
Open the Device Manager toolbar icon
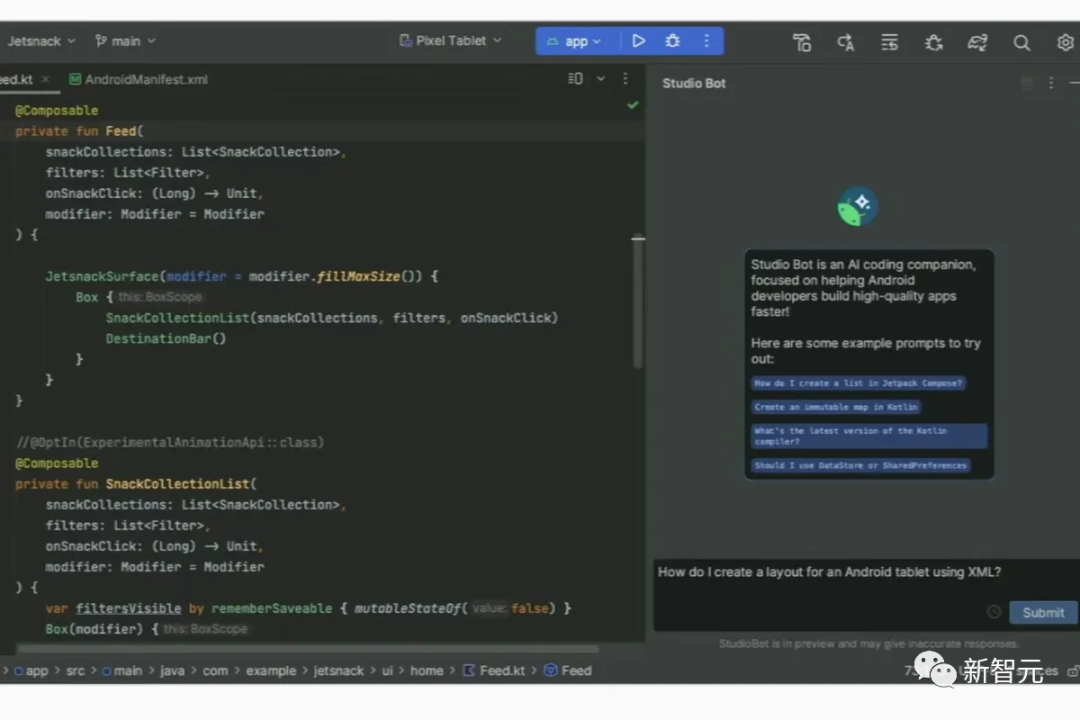point(802,42)
